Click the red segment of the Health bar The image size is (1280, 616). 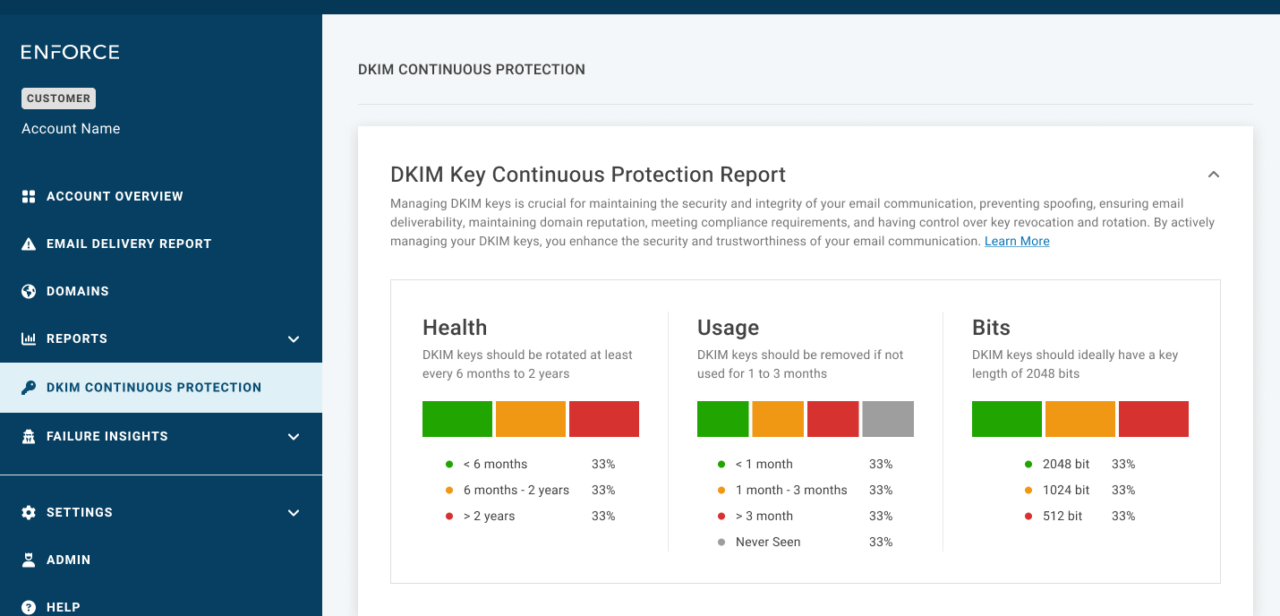pos(603,418)
